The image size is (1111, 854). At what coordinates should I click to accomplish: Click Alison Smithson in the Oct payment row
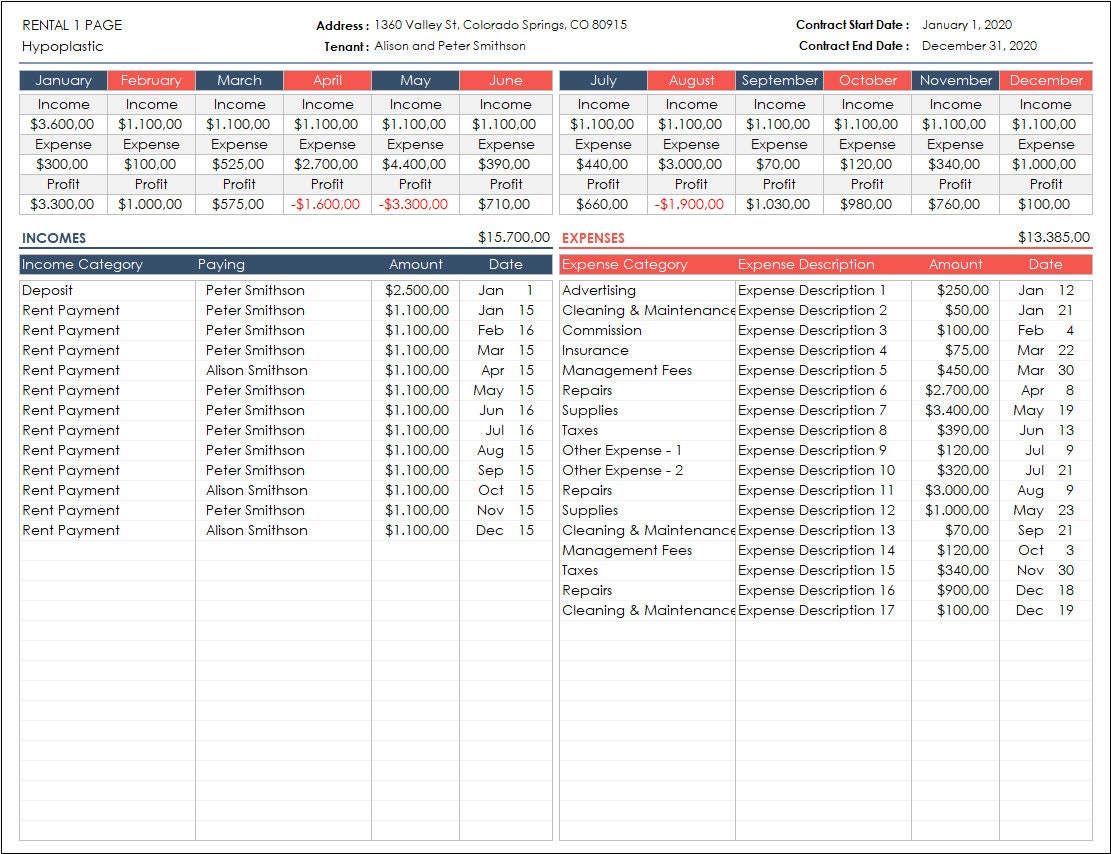pyautogui.click(x=256, y=490)
